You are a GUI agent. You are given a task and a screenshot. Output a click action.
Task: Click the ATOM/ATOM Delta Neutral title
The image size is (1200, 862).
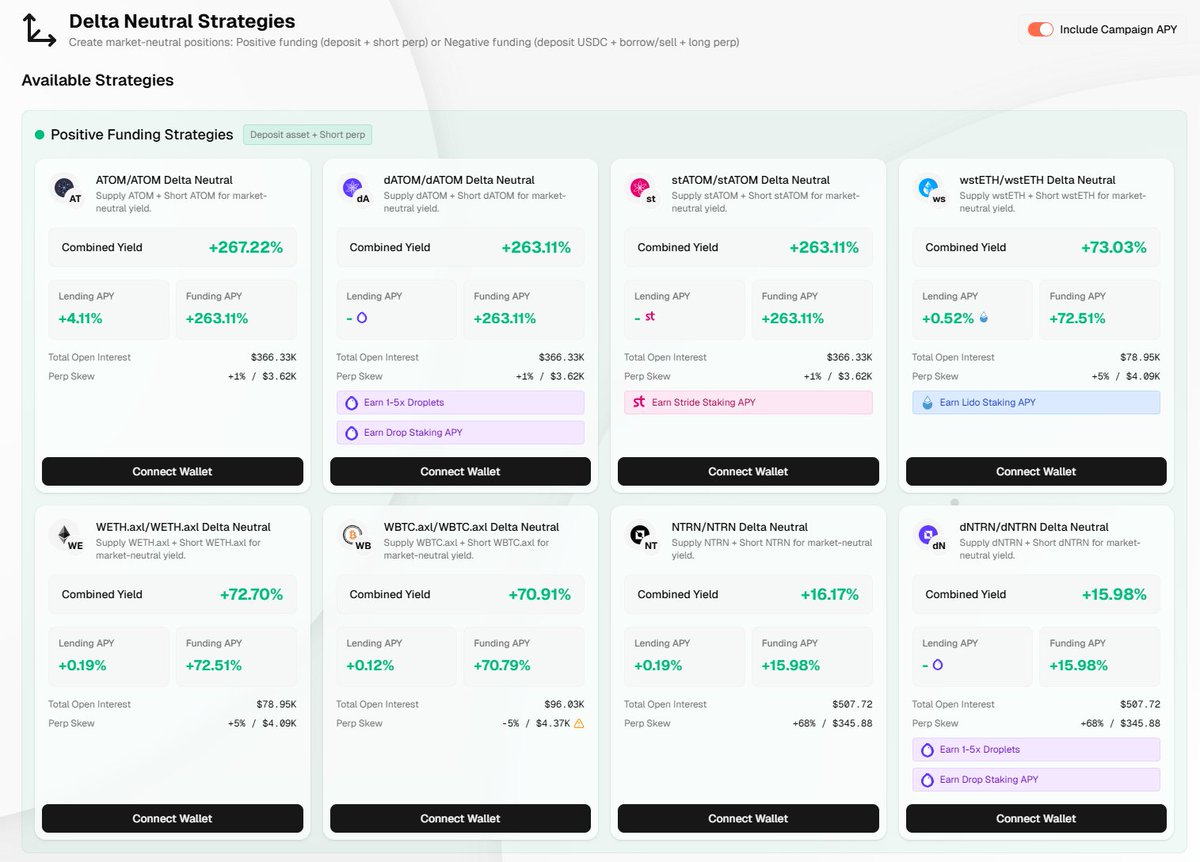[165, 180]
